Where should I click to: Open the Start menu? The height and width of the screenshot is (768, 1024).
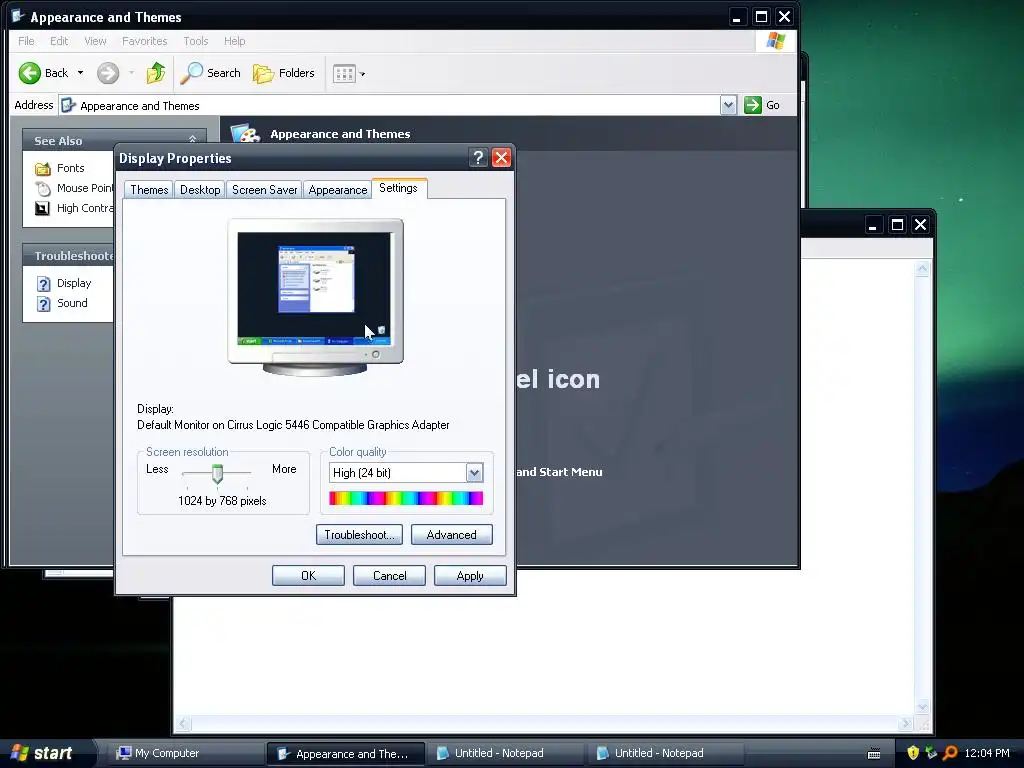point(43,753)
